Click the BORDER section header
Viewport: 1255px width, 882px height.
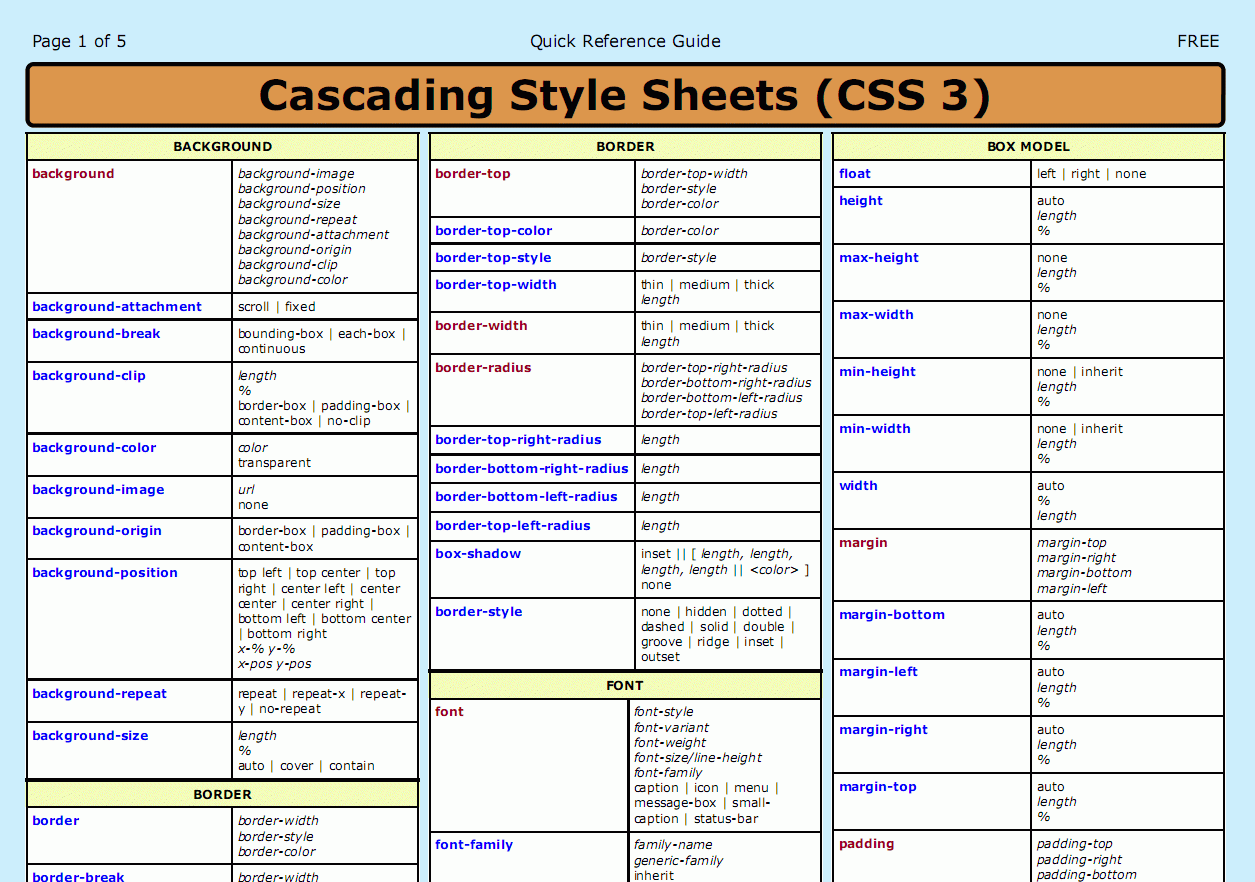point(625,146)
